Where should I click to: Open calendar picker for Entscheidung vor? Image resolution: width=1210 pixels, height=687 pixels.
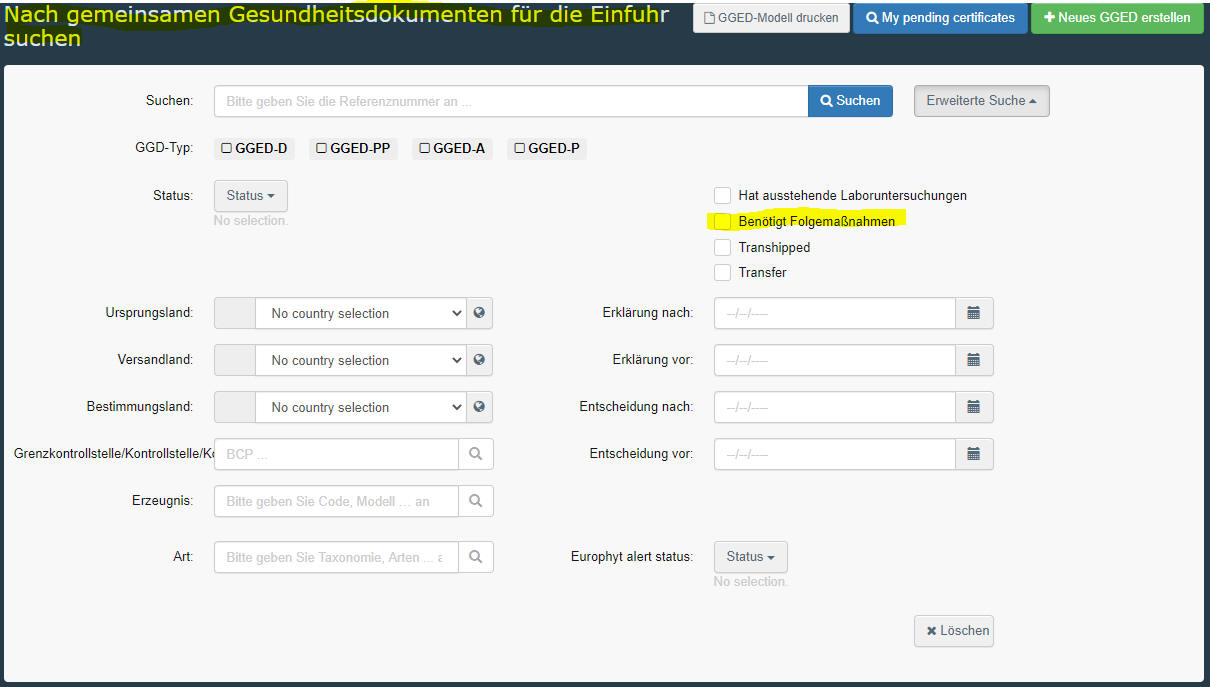click(974, 454)
